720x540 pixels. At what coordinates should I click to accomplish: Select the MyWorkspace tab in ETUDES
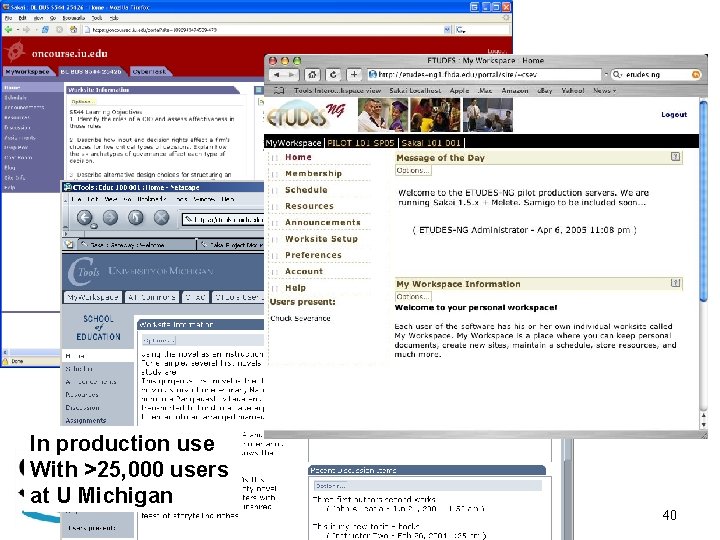tap(293, 143)
